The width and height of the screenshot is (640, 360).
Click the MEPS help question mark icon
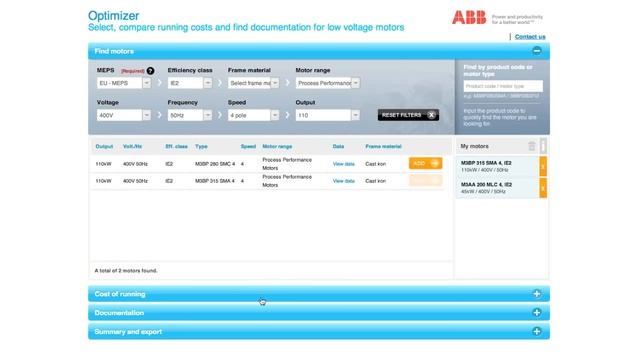(x=150, y=71)
